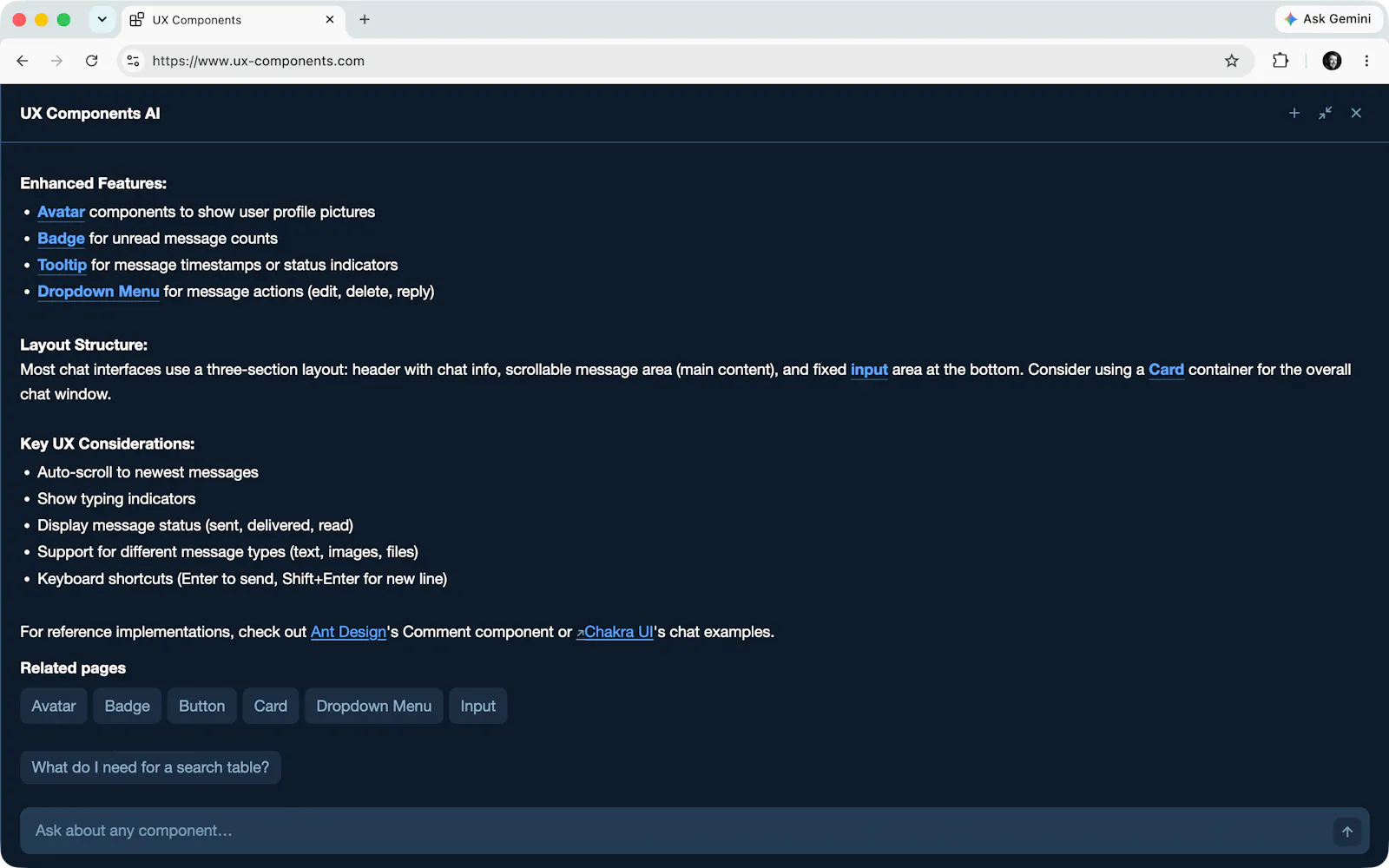Open the Tooltip component link
The image size is (1389, 868).
tap(63, 265)
